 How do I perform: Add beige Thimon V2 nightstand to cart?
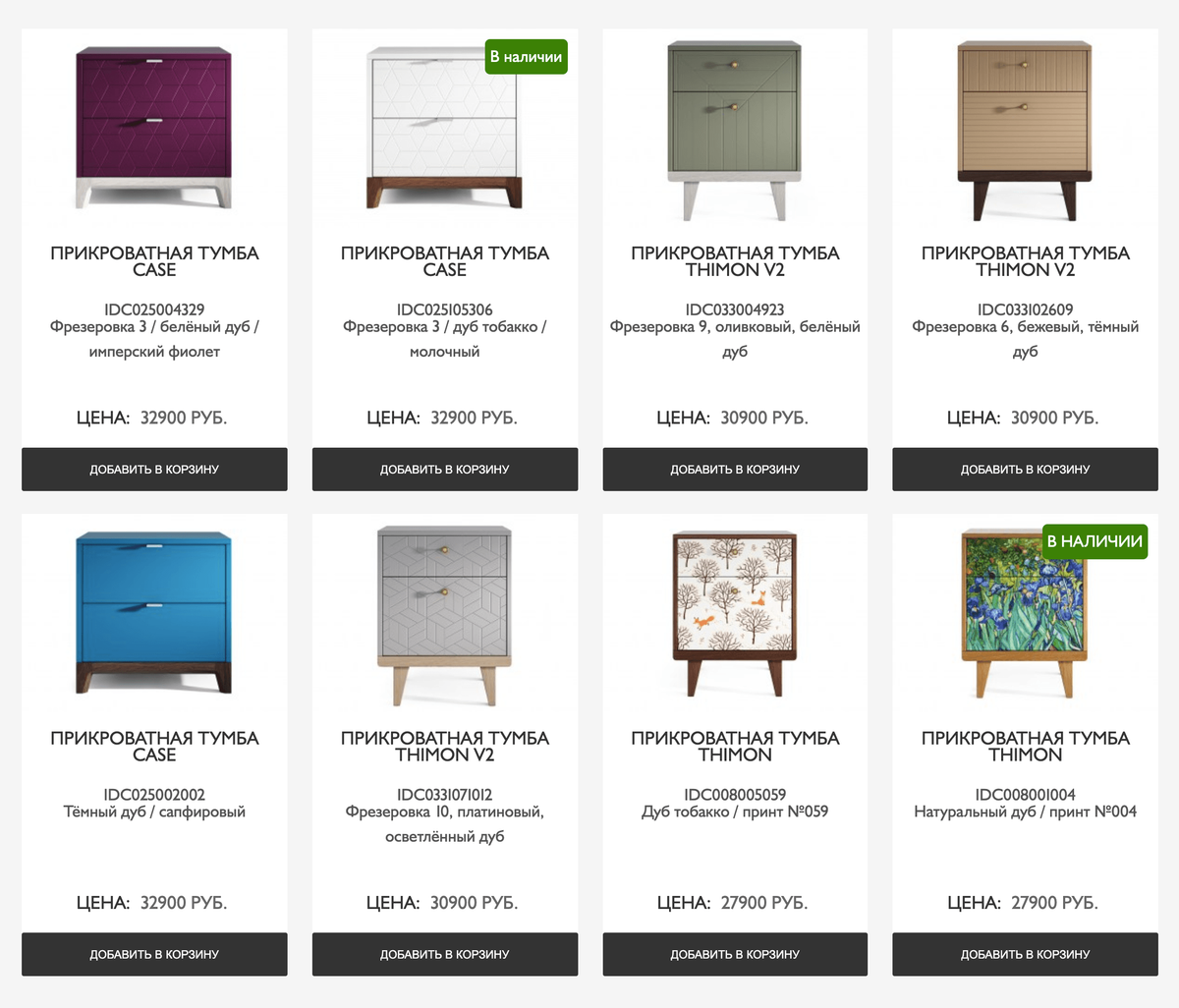(x=1025, y=470)
